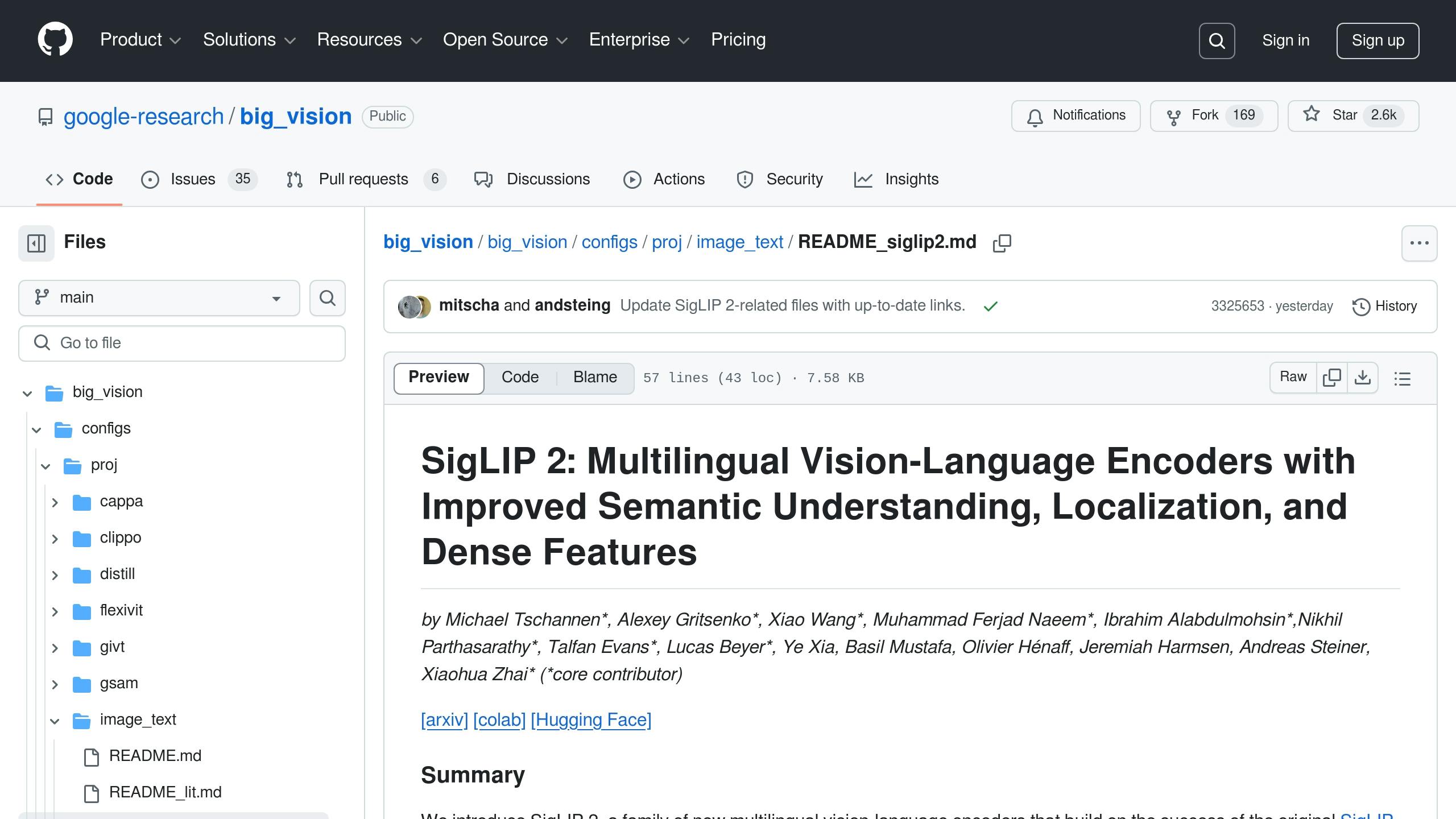Click the Sign up button

pos(1378,40)
